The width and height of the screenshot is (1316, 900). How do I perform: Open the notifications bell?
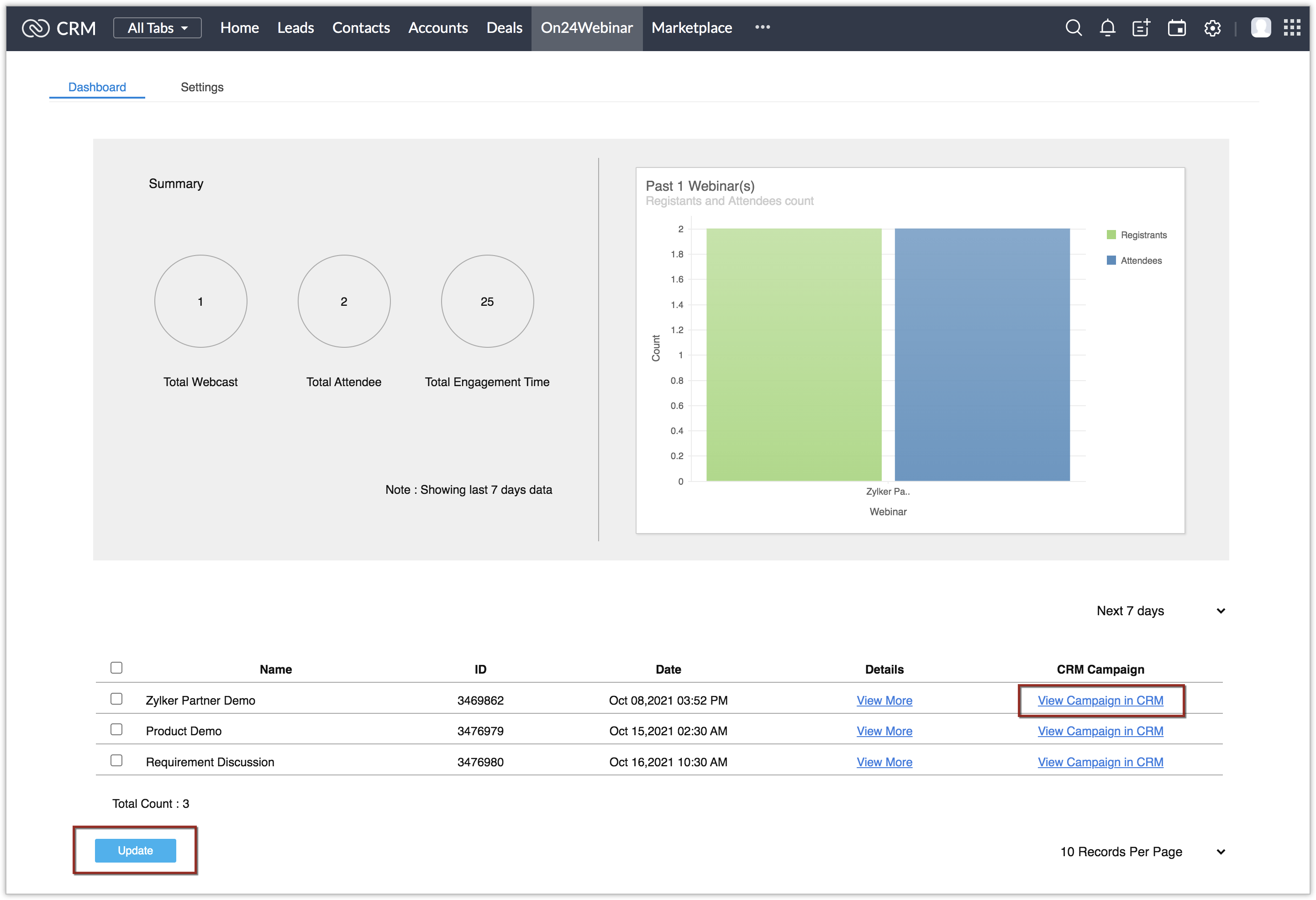1107,28
